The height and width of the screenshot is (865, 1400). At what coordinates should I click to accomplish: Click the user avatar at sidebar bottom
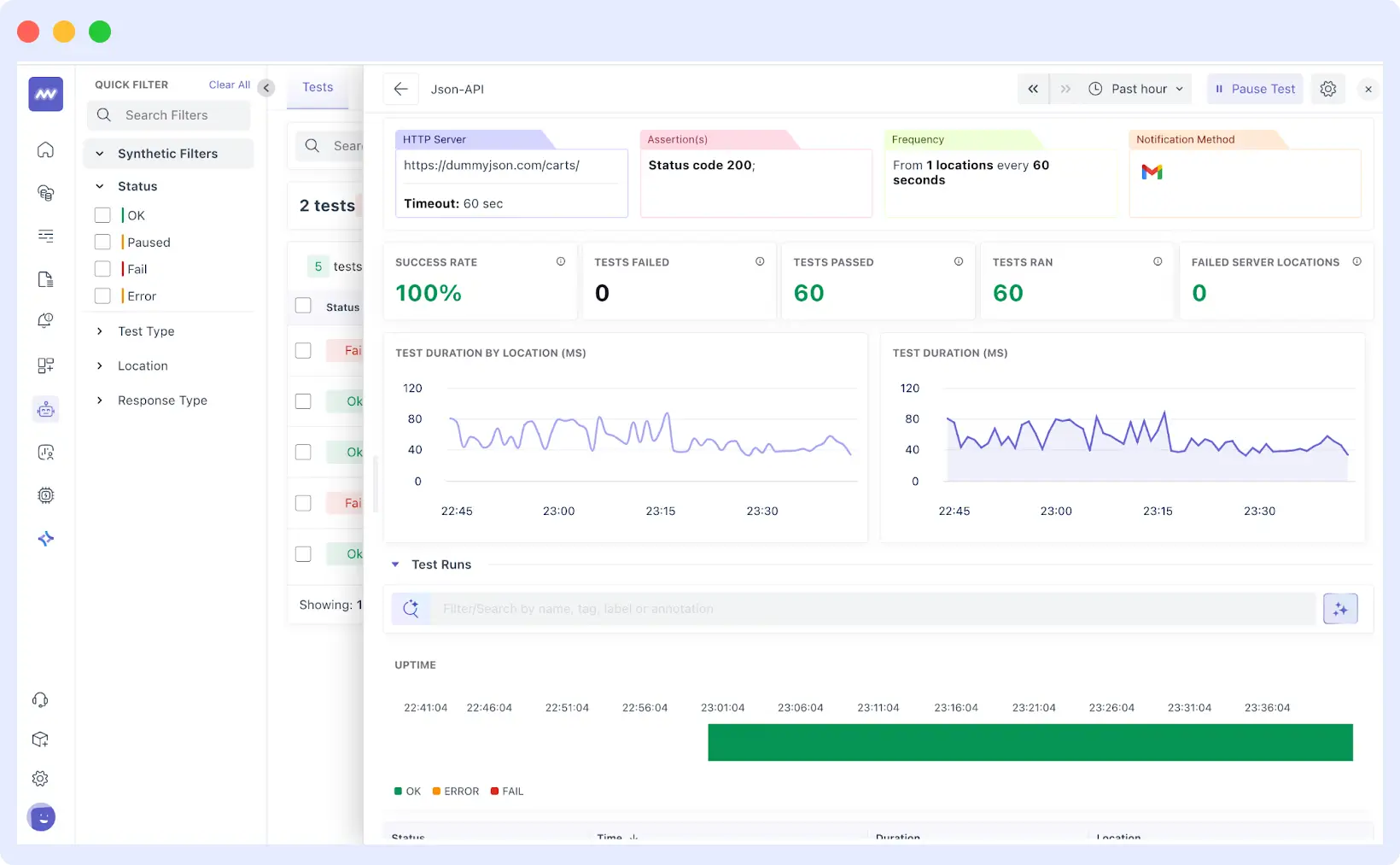(41, 817)
